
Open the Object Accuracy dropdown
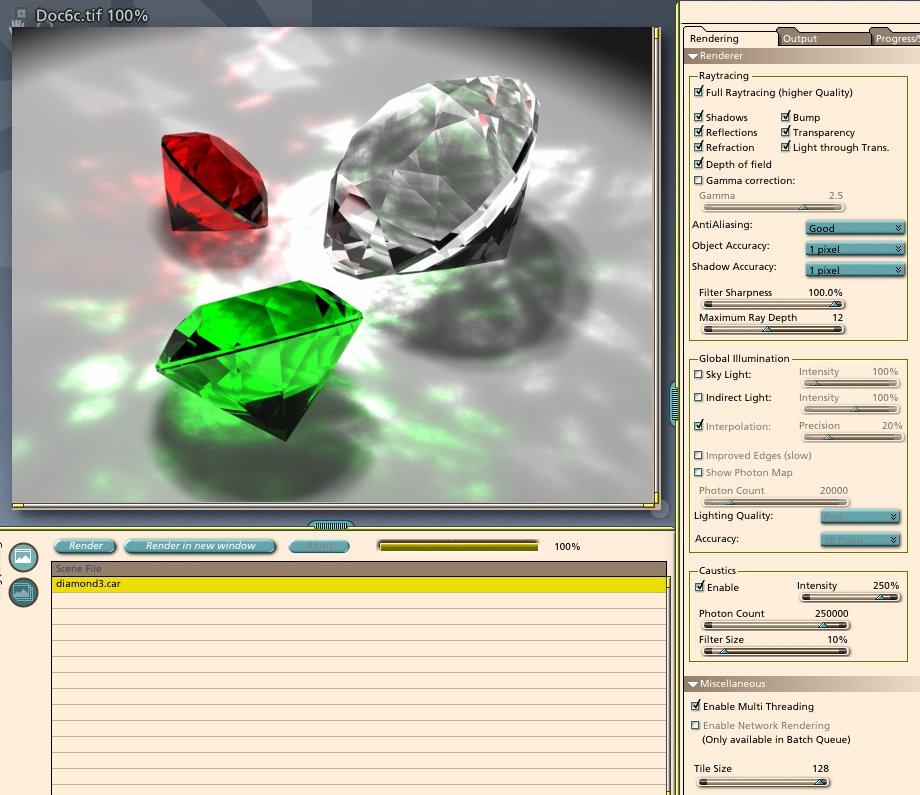[x=855, y=248]
